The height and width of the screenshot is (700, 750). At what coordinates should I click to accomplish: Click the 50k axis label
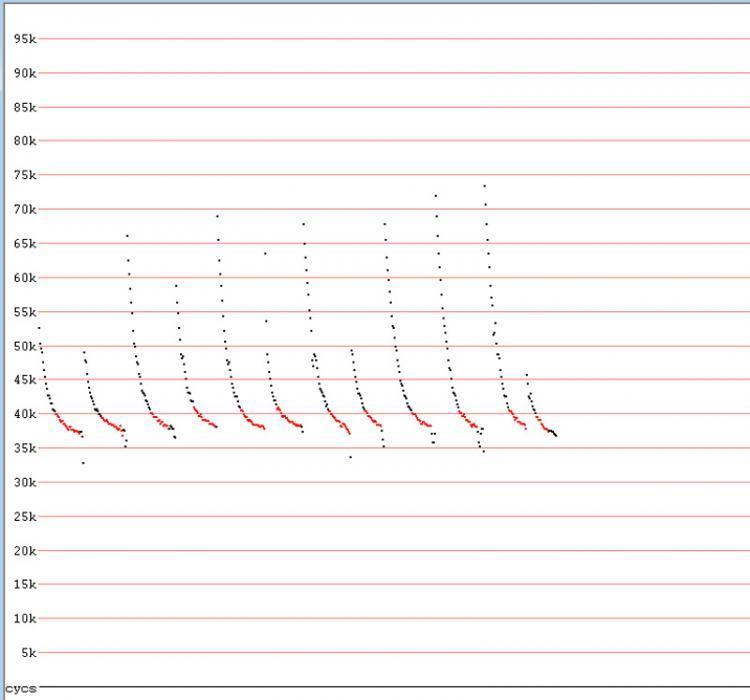25,346
